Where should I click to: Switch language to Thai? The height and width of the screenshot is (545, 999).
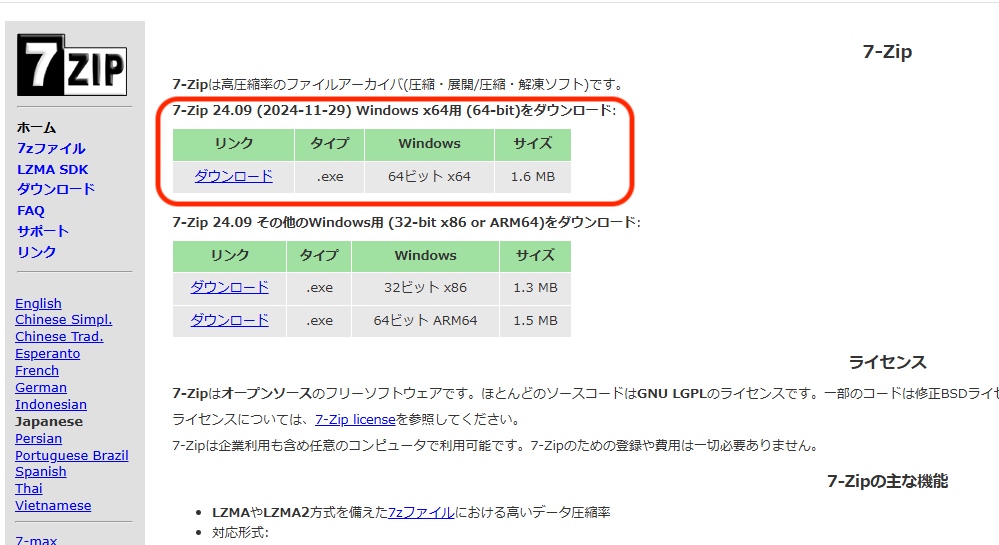[x=29, y=489]
